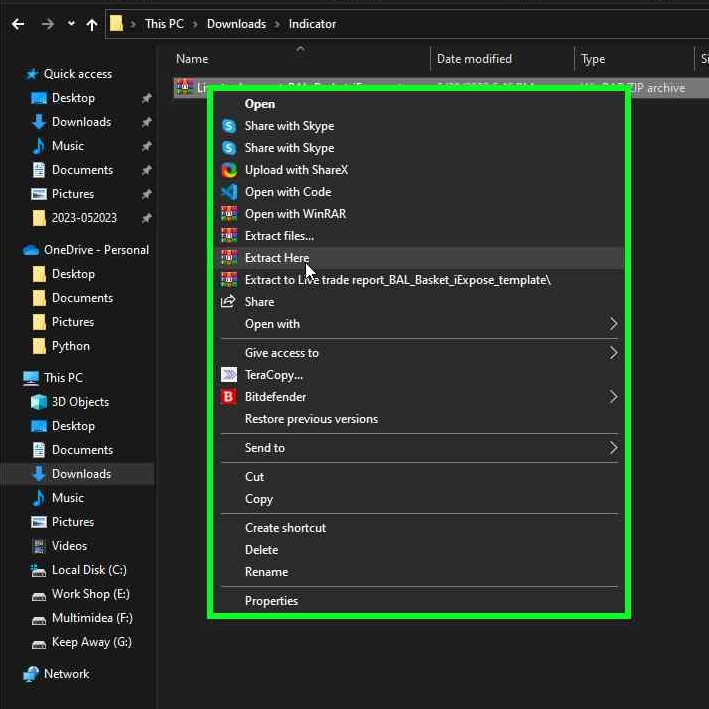
Task: Open 3D Objects folder
Action: pyautogui.click(x=80, y=402)
